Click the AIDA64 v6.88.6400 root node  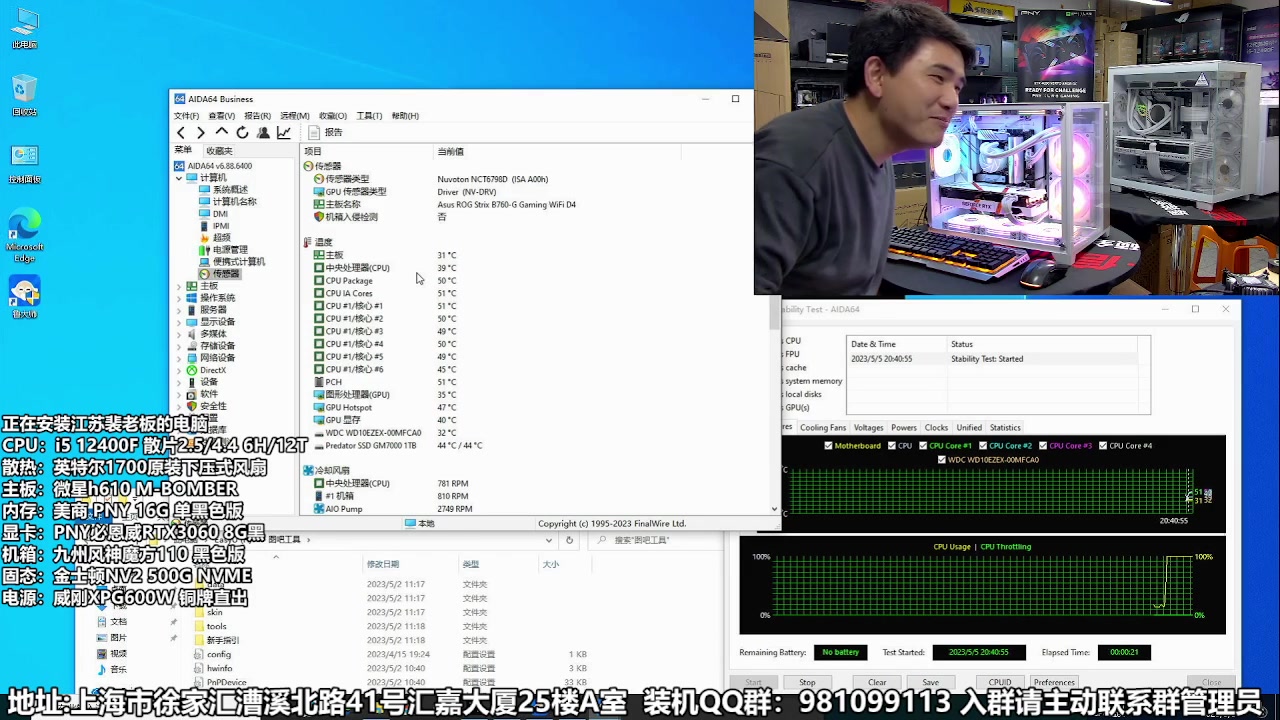point(213,166)
